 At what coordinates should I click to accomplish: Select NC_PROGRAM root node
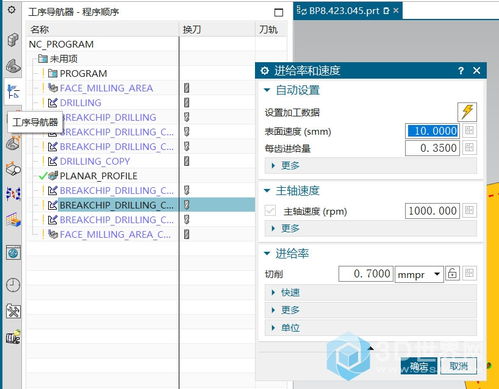tap(61, 44)
